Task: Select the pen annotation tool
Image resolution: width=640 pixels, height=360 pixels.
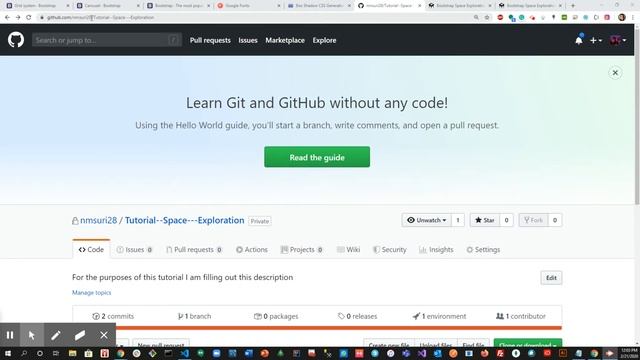Action: (x=56, y=335)
